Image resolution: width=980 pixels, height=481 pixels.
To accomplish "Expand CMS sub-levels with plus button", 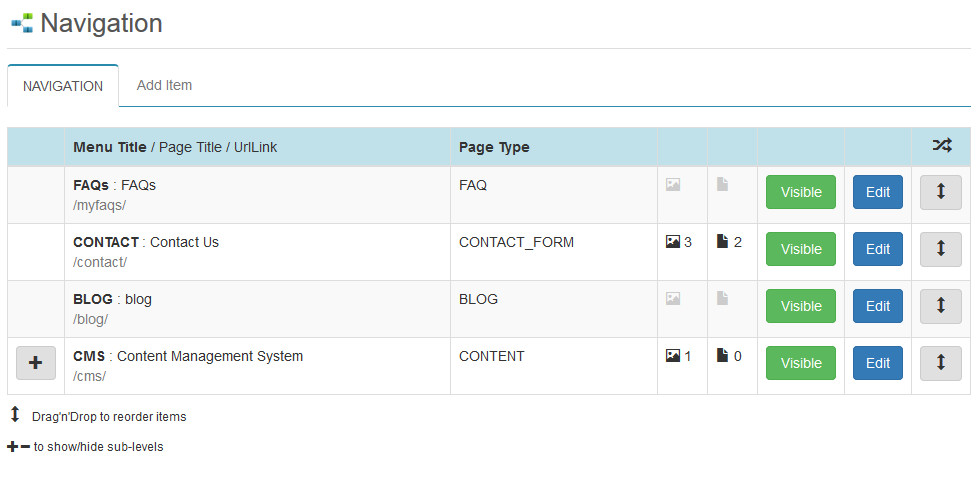I will (x=36, y=363).
